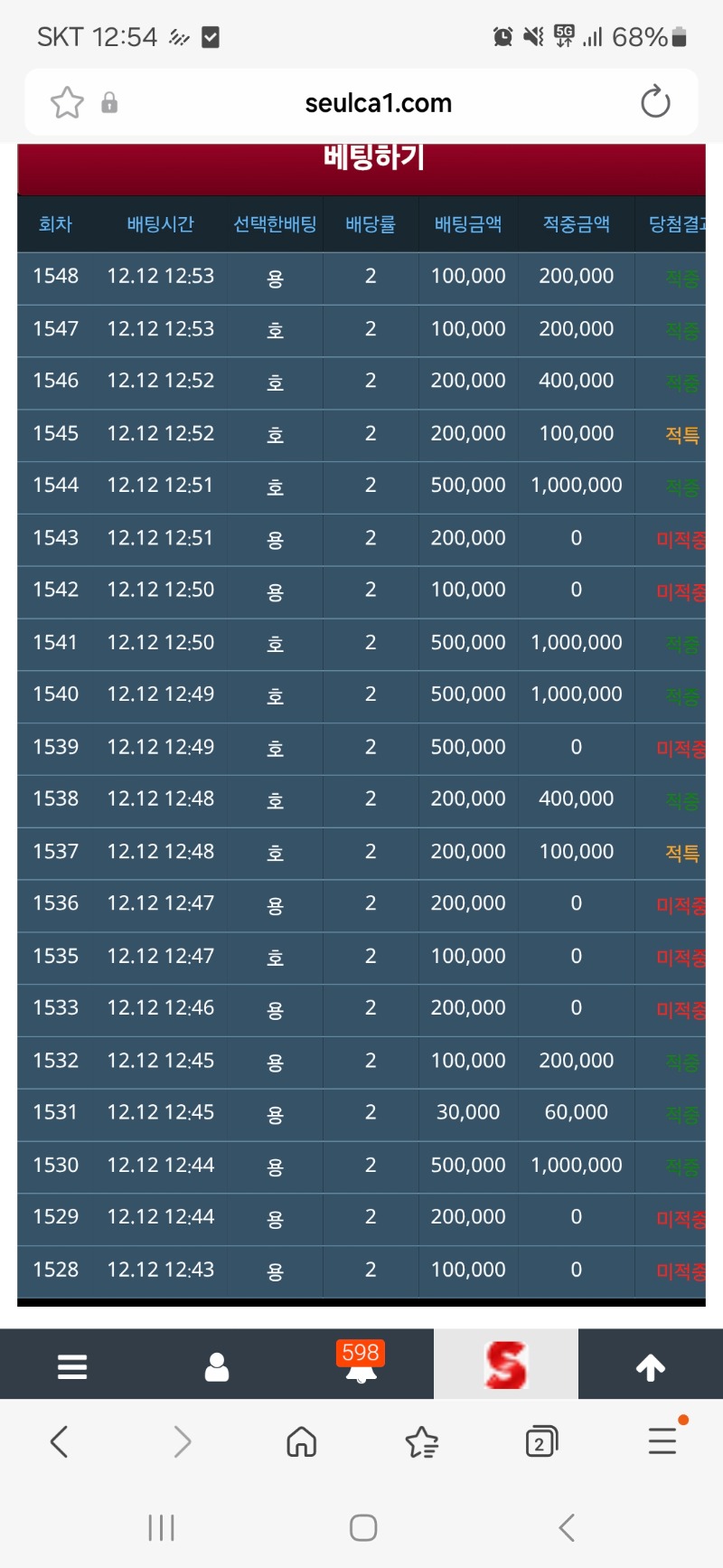
Task: Tap the 베팅하기 header banner
Action: point(361,161)
